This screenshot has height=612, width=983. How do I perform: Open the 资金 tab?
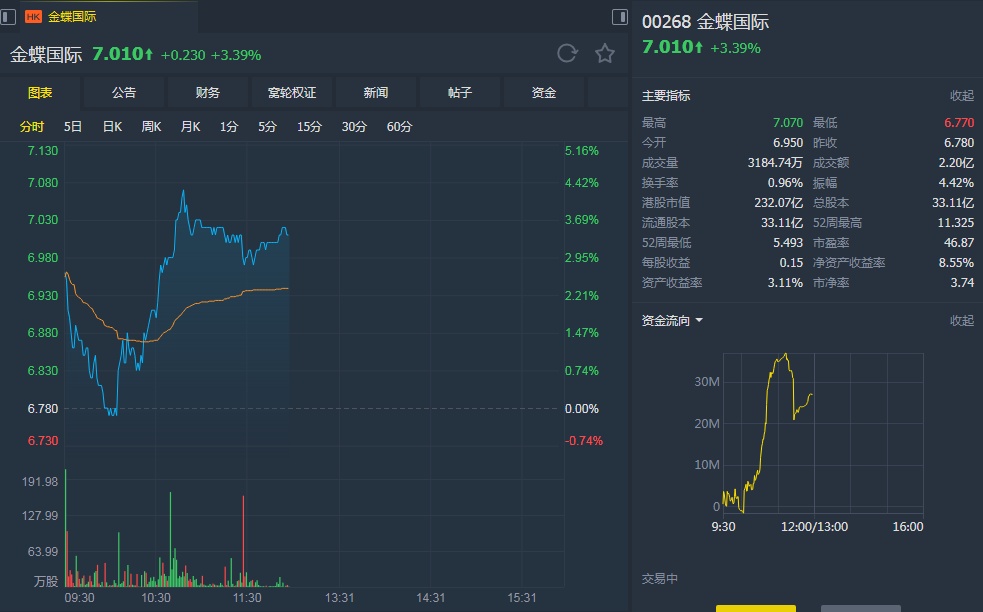click(x=544, y=93)
